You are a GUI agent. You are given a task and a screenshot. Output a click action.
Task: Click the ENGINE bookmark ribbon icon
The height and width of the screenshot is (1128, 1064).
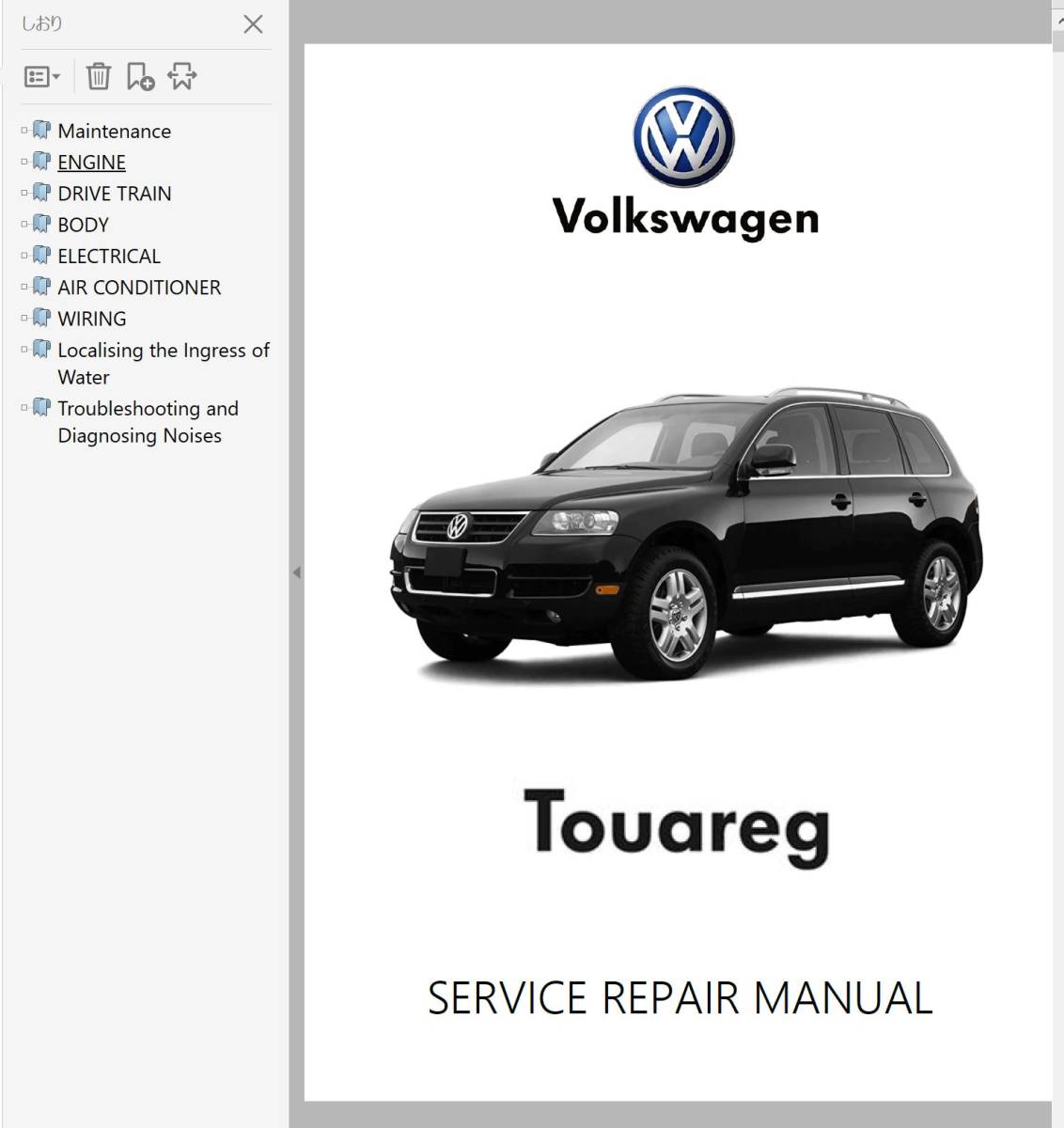(x=41, y=161)
